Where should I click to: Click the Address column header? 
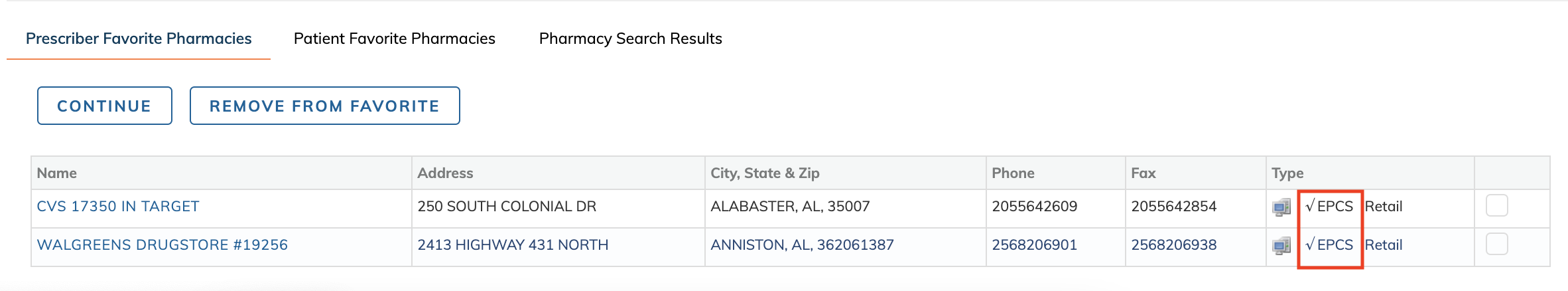click(445, 173)
